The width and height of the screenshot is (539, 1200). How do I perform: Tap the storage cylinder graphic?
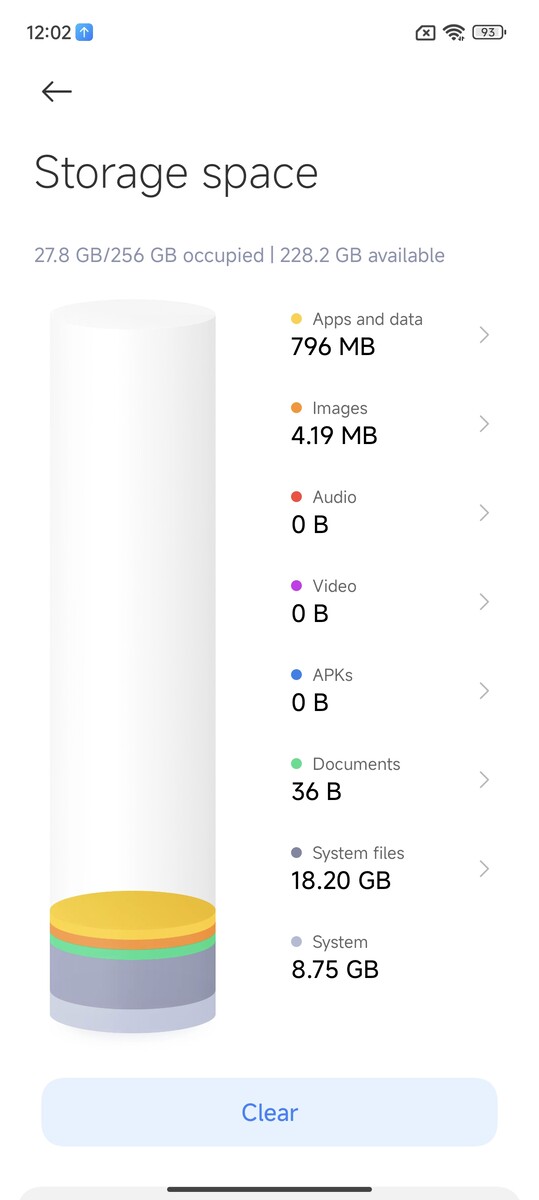tap(133, 667)
